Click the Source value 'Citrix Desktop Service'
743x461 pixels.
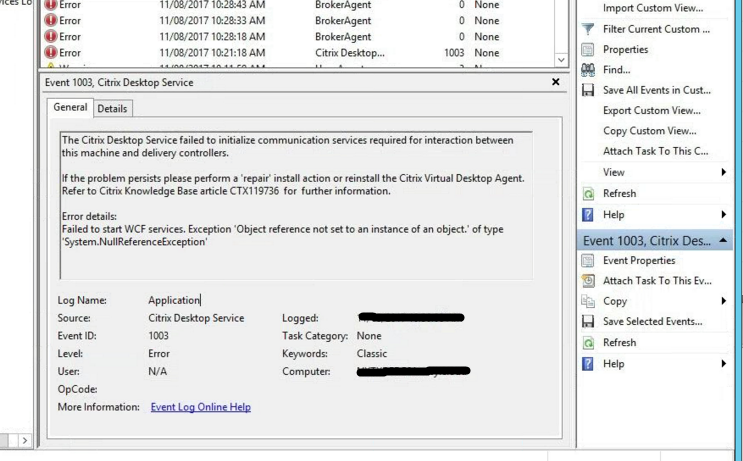tap(196, 318)
